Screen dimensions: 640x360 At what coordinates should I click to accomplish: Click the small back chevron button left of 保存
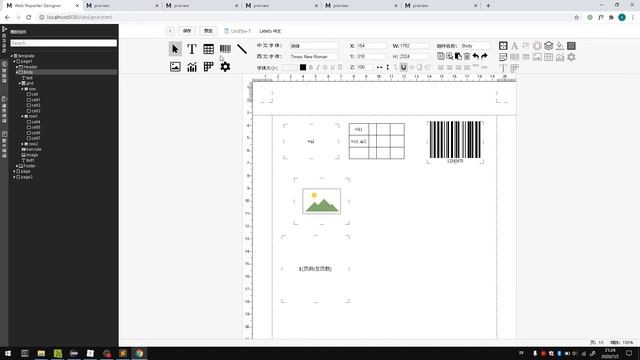coord(170,31)
